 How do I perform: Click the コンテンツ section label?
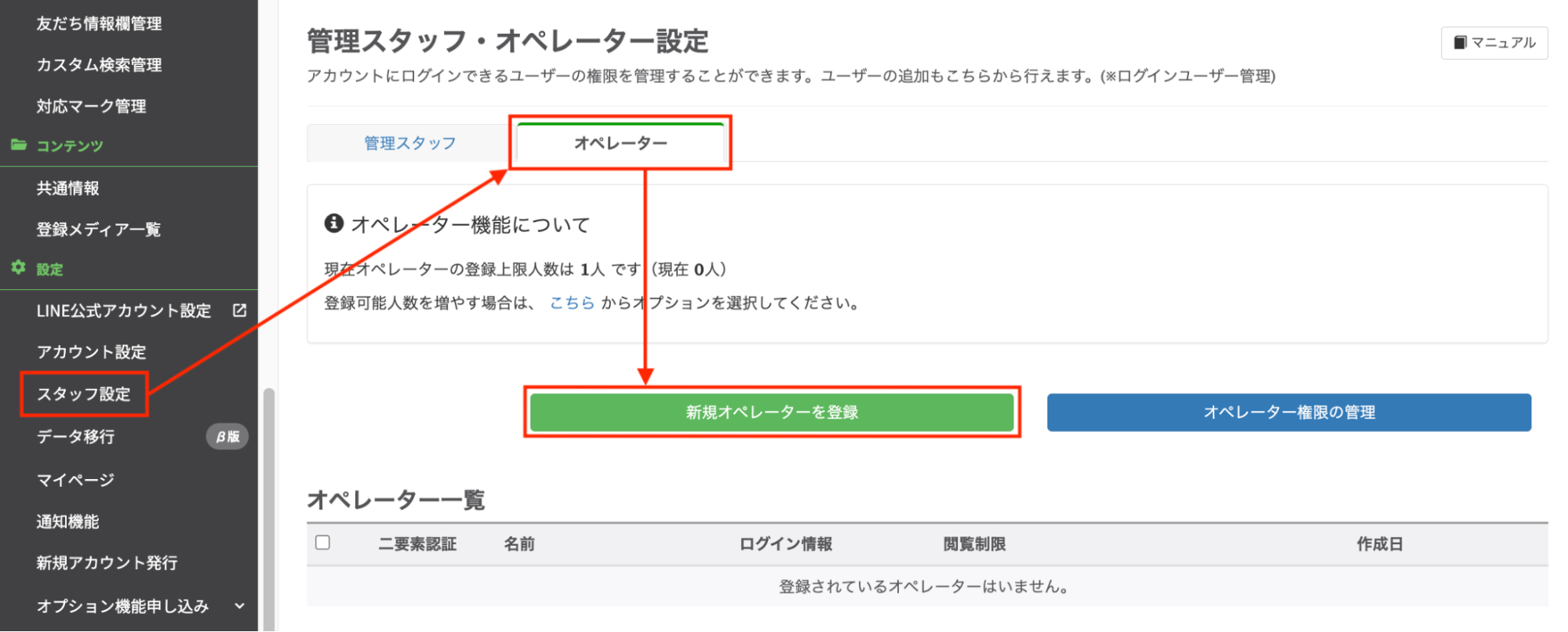(70, 146)
